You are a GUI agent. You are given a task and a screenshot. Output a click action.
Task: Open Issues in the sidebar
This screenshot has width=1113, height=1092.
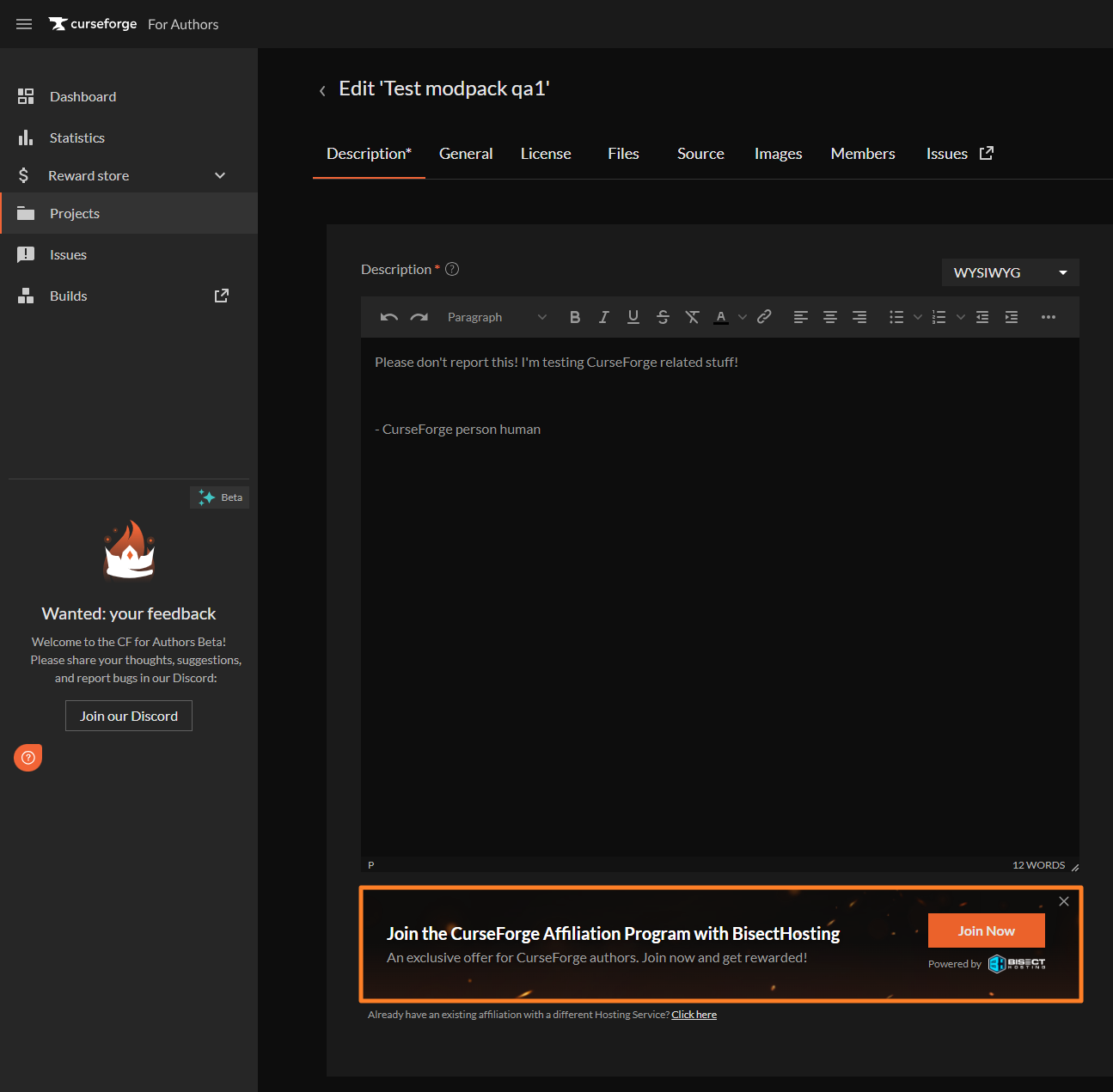(129, 254)
